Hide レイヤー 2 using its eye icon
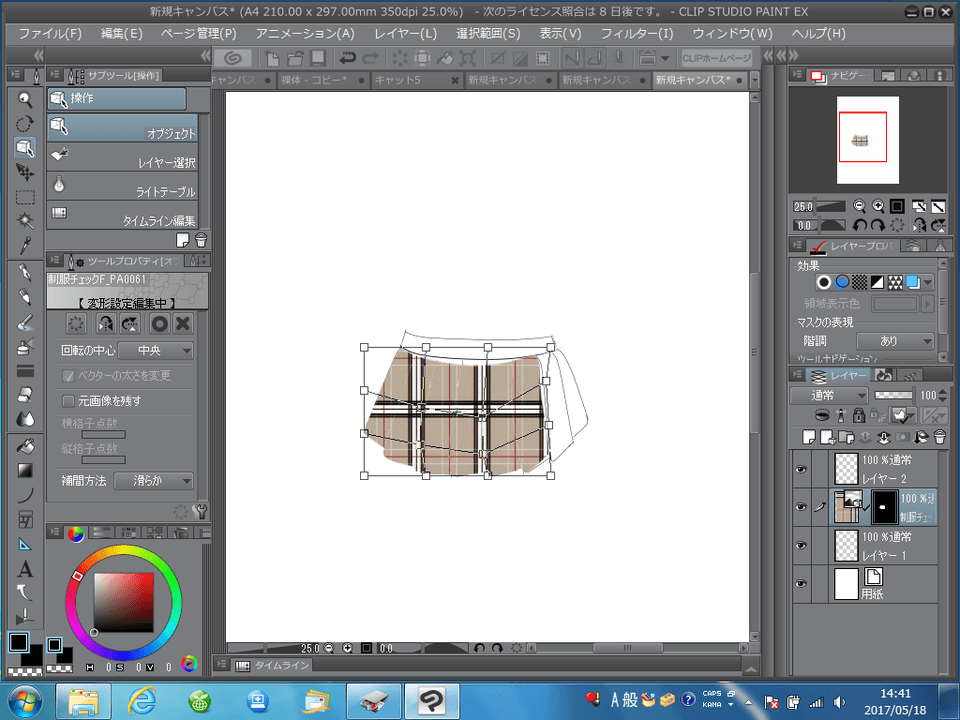Image resolution: width=960 pixels, height=720 pixels. pyautogui.click(x=800, y=469)
